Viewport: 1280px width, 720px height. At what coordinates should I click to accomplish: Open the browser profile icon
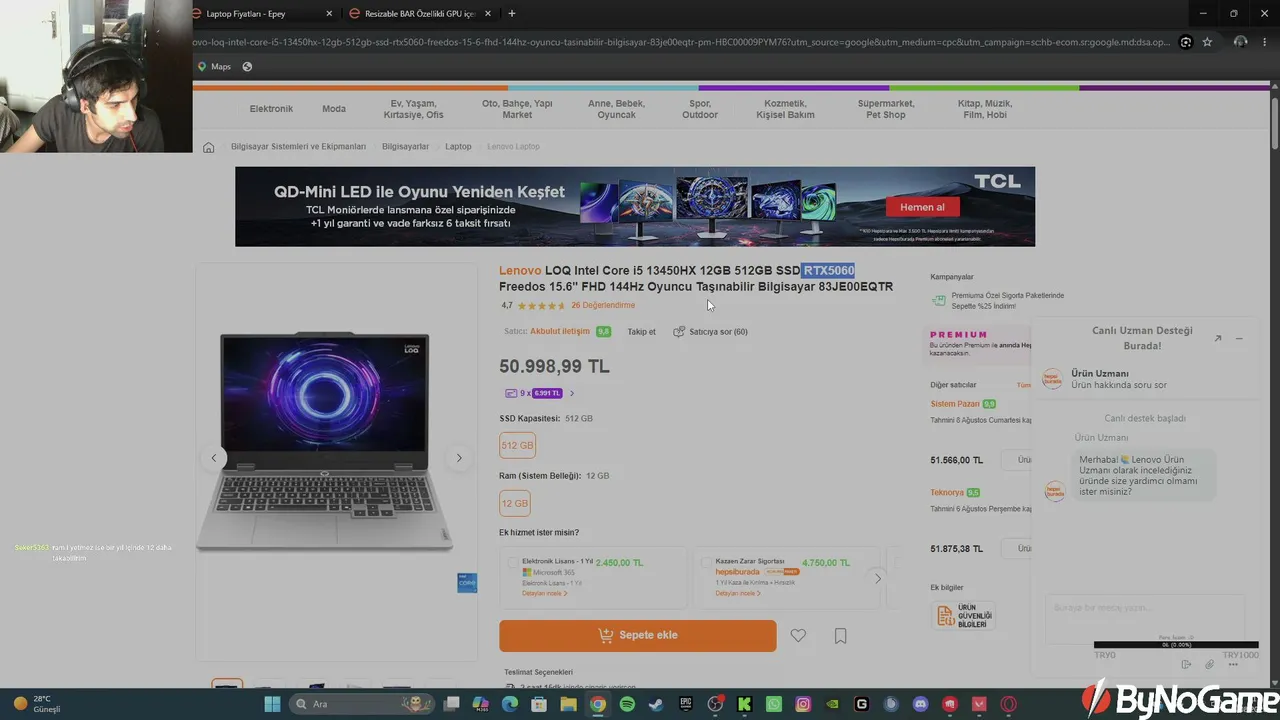[1240, 42]
